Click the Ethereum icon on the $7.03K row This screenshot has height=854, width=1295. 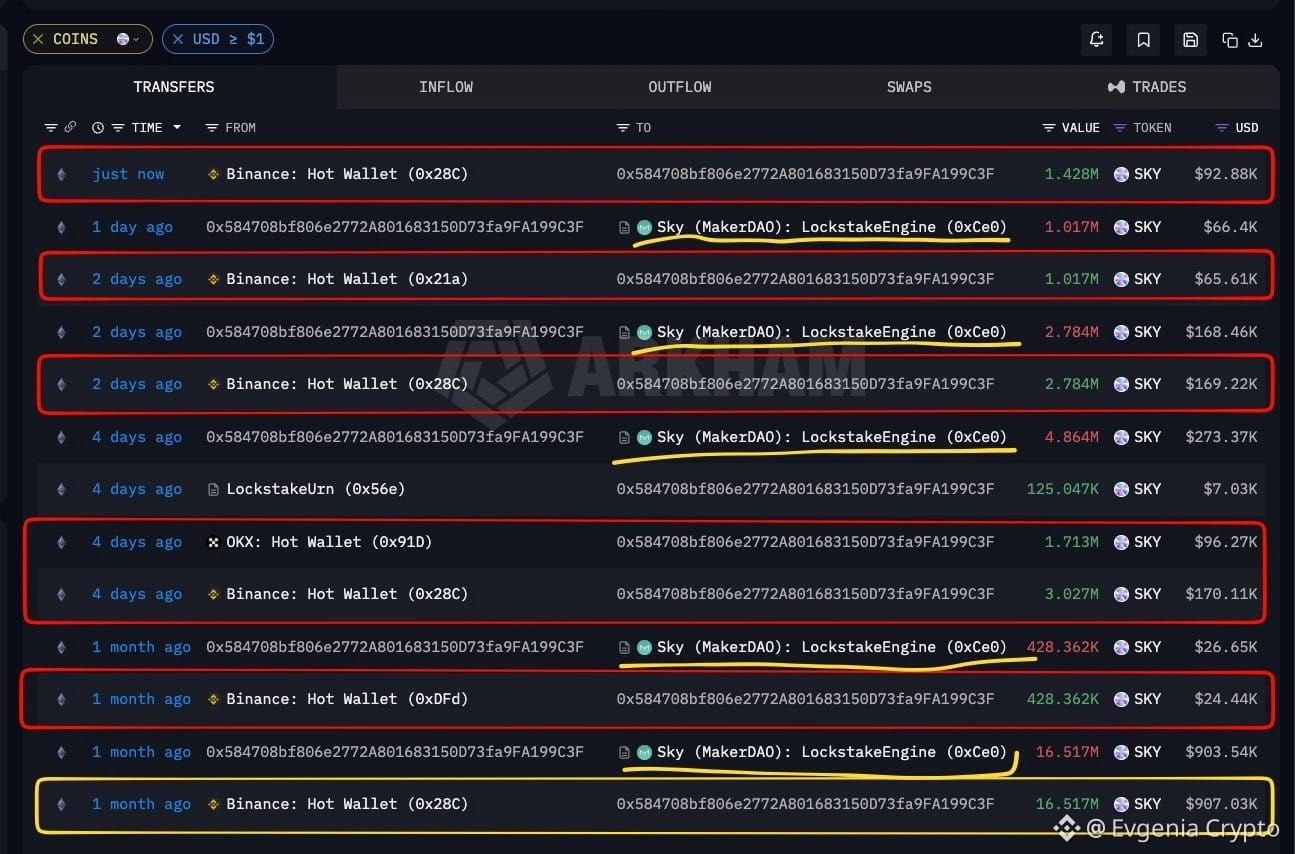(61, 489)
